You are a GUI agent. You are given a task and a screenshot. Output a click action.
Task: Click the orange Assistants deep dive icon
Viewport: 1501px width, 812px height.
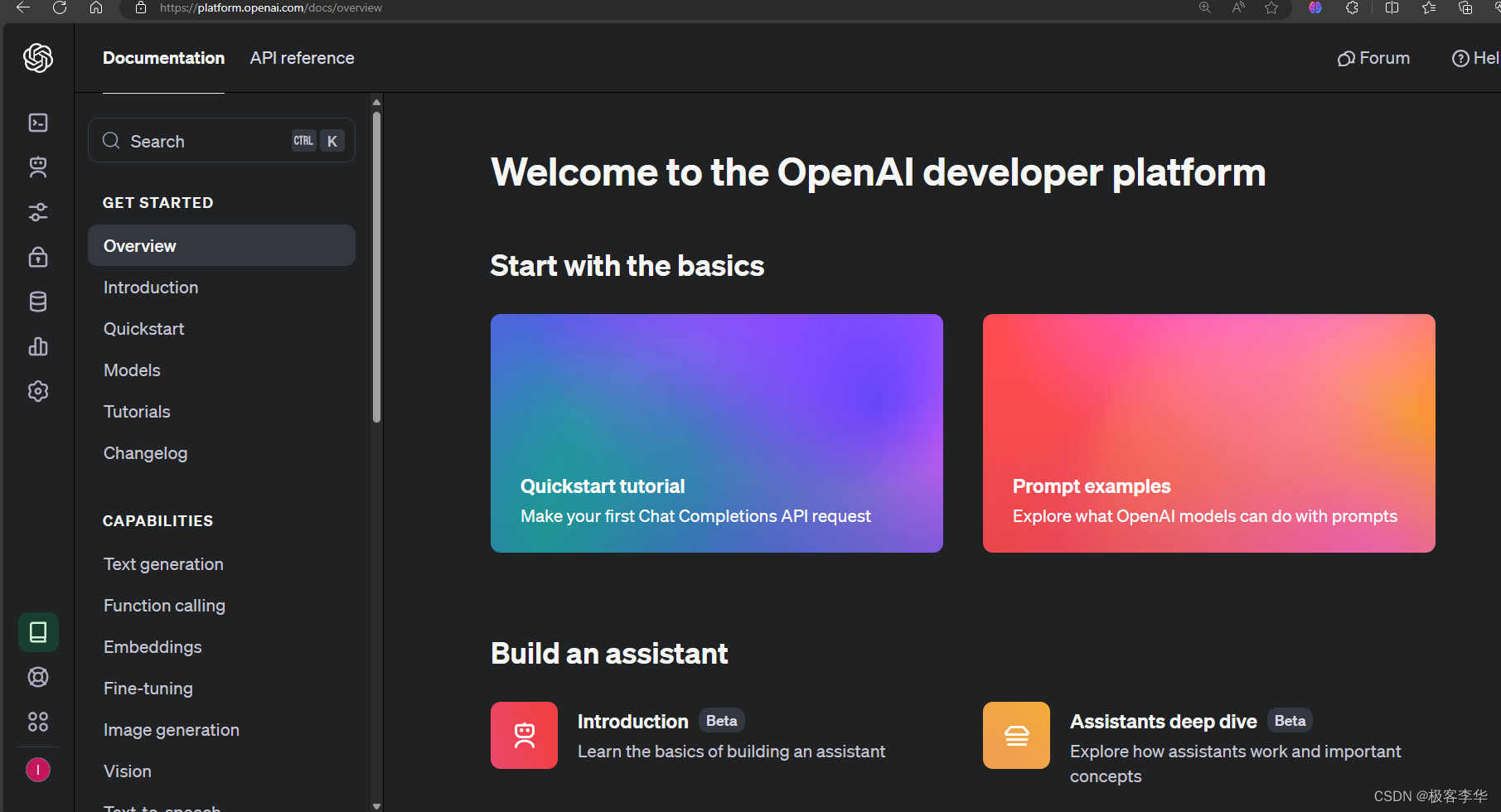(1016, 735)
